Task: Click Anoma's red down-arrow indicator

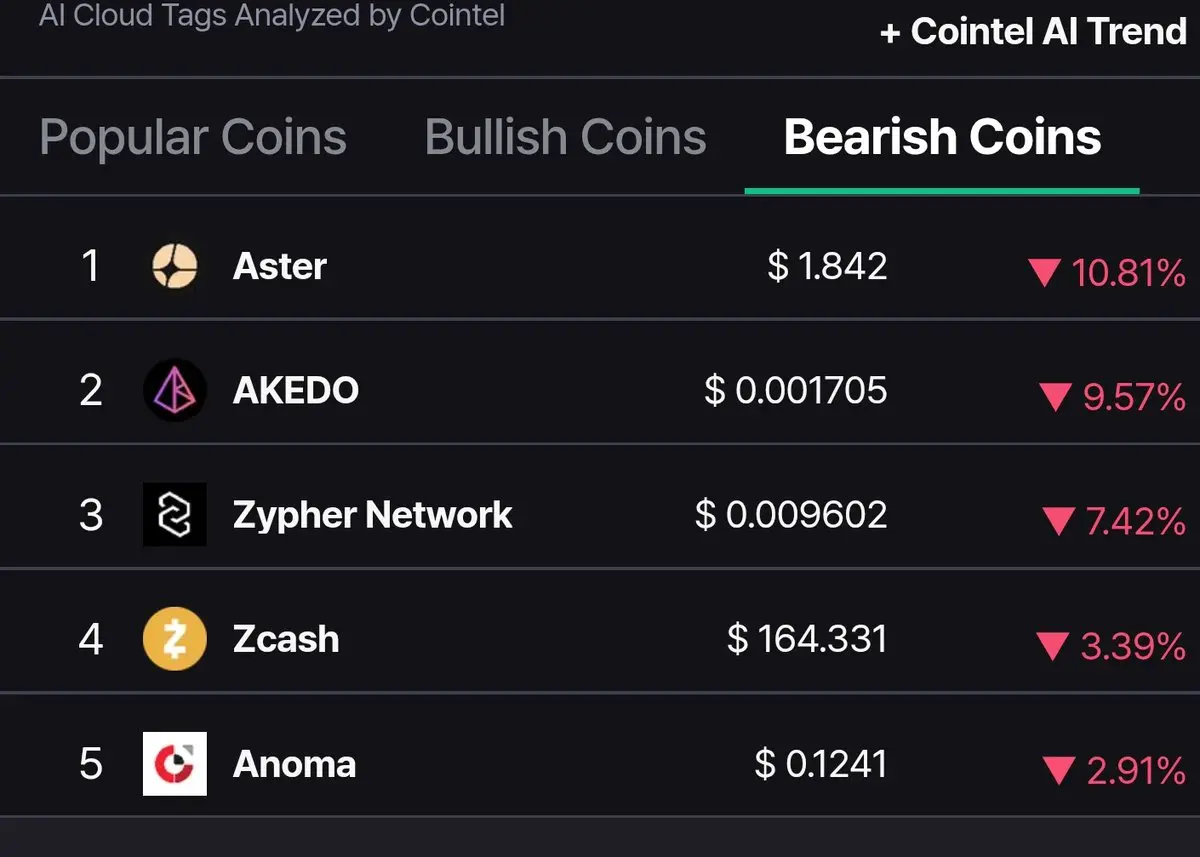Action: [1057, 771]
